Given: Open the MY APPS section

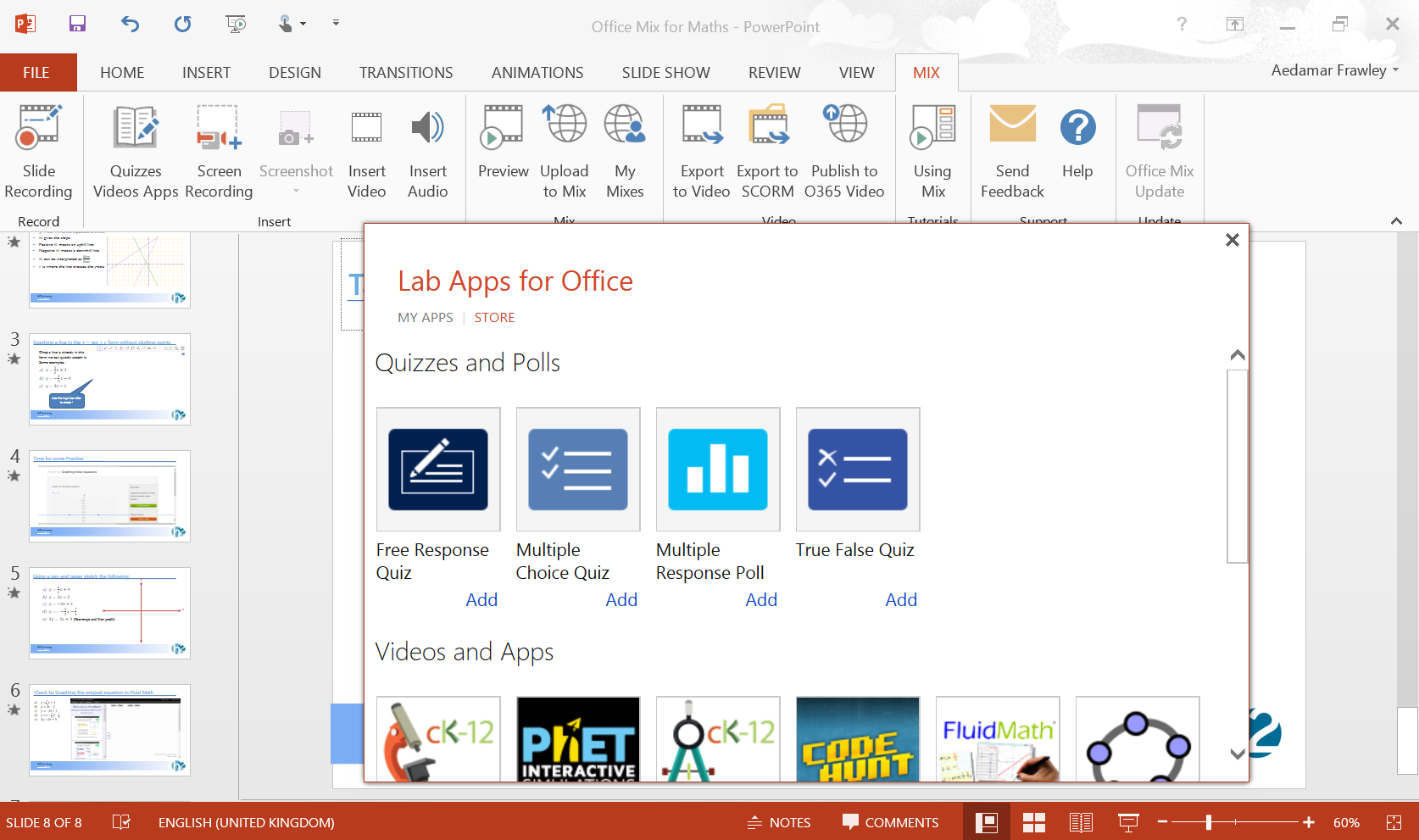Looking at the screenshot, I should [426, 318].
